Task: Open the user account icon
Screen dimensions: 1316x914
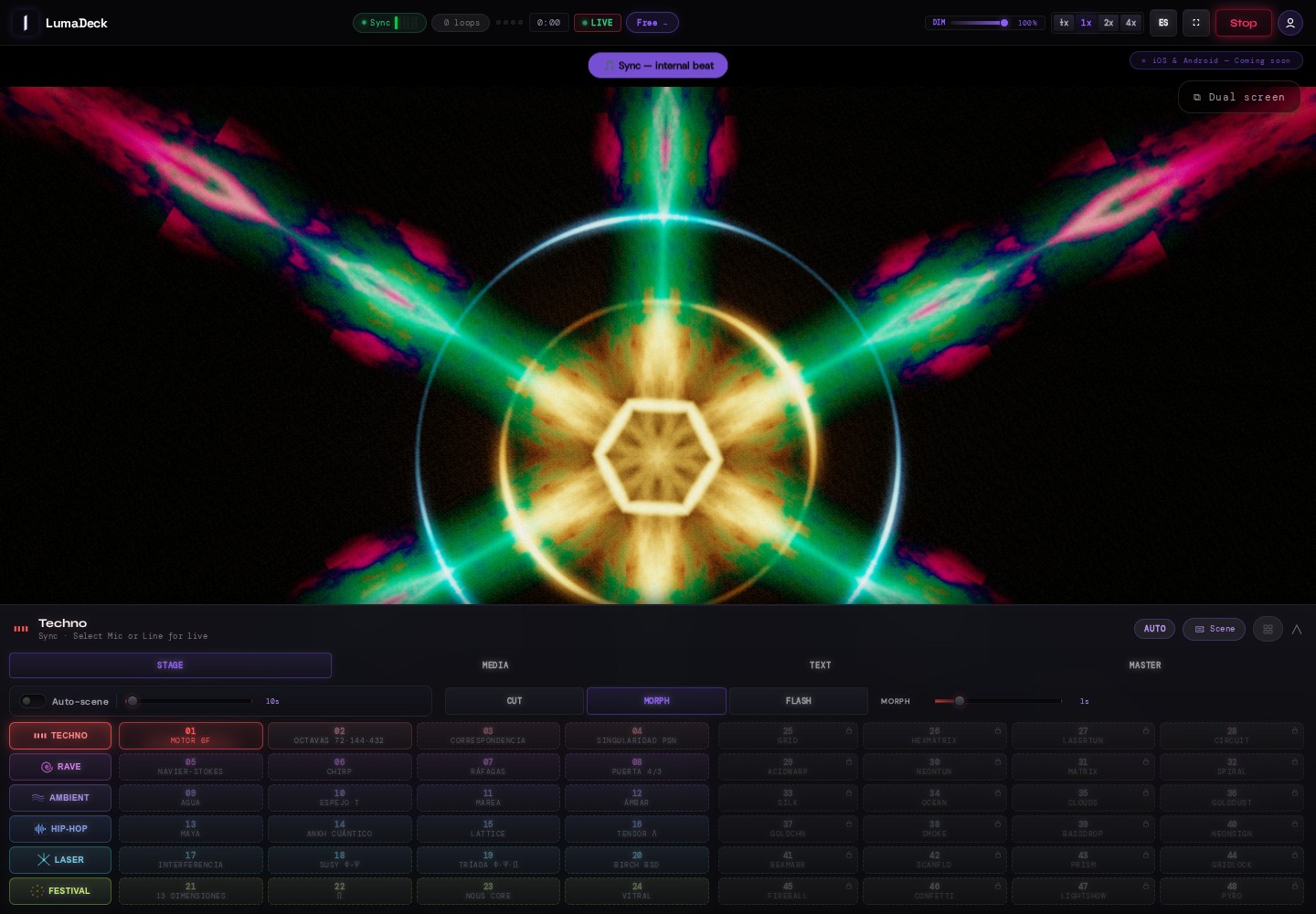Action: coord(1290,23)
